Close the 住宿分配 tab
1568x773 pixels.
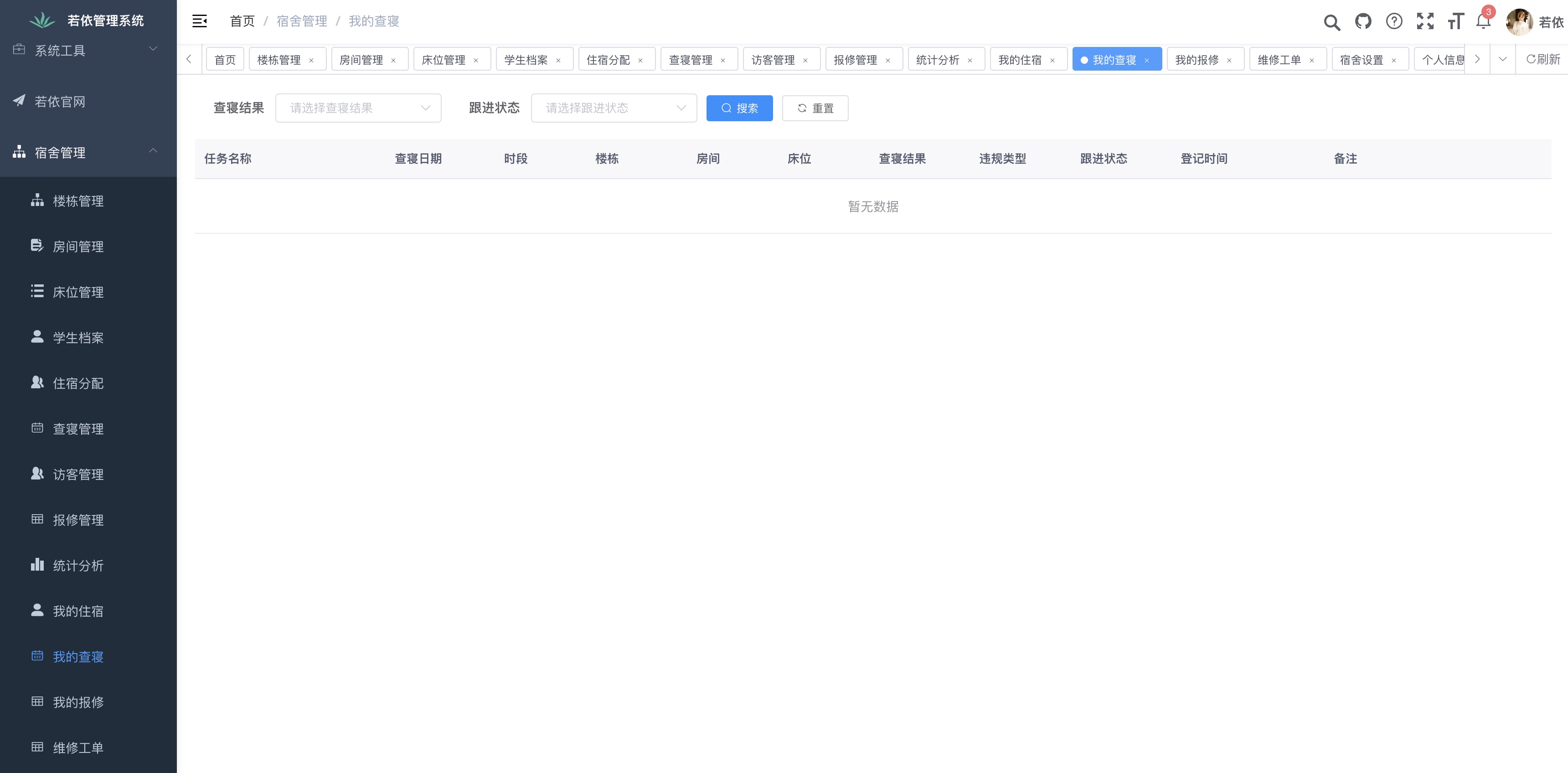tap(640, 60)
